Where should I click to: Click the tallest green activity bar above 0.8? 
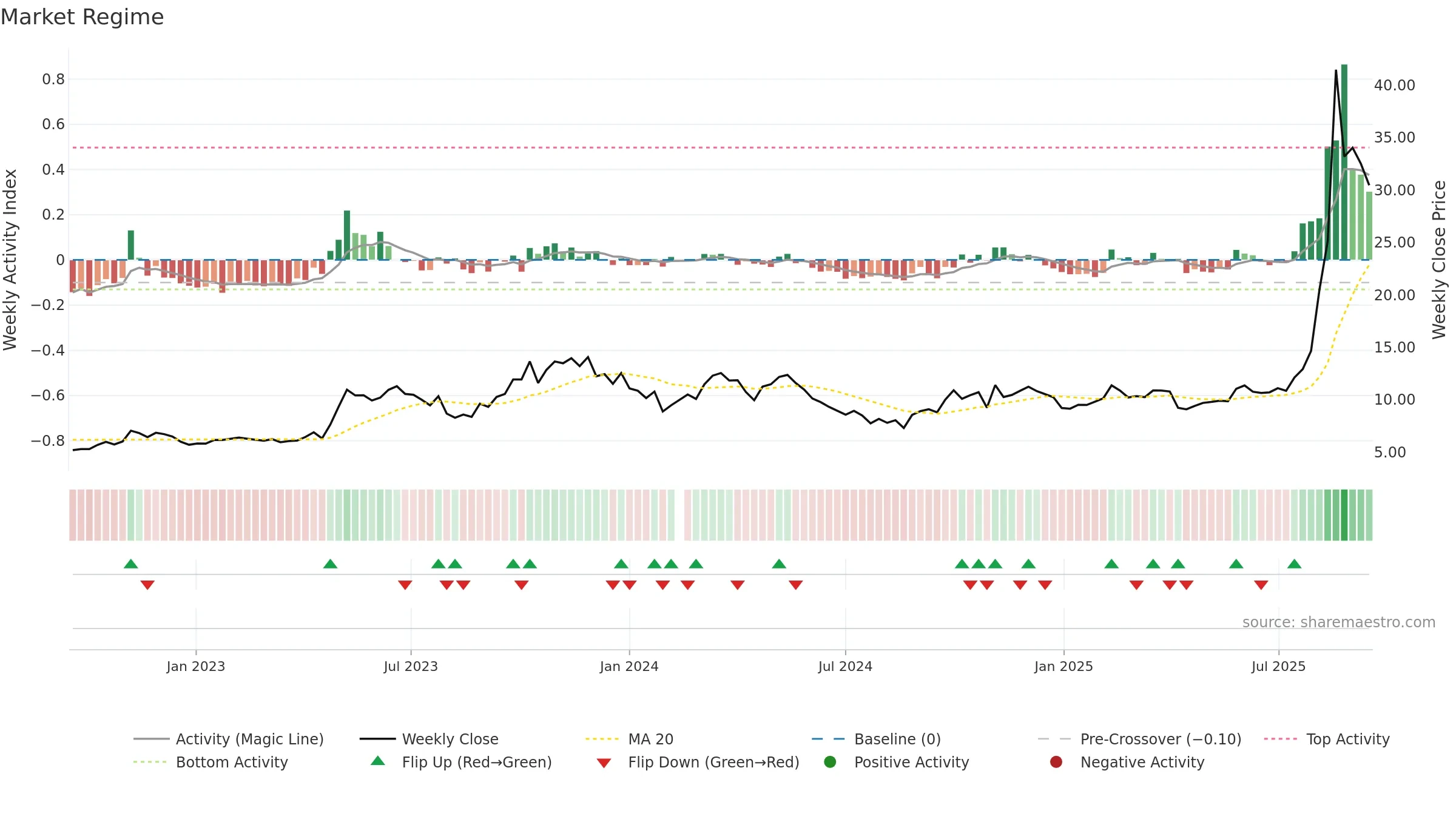tap(1344, 162)
